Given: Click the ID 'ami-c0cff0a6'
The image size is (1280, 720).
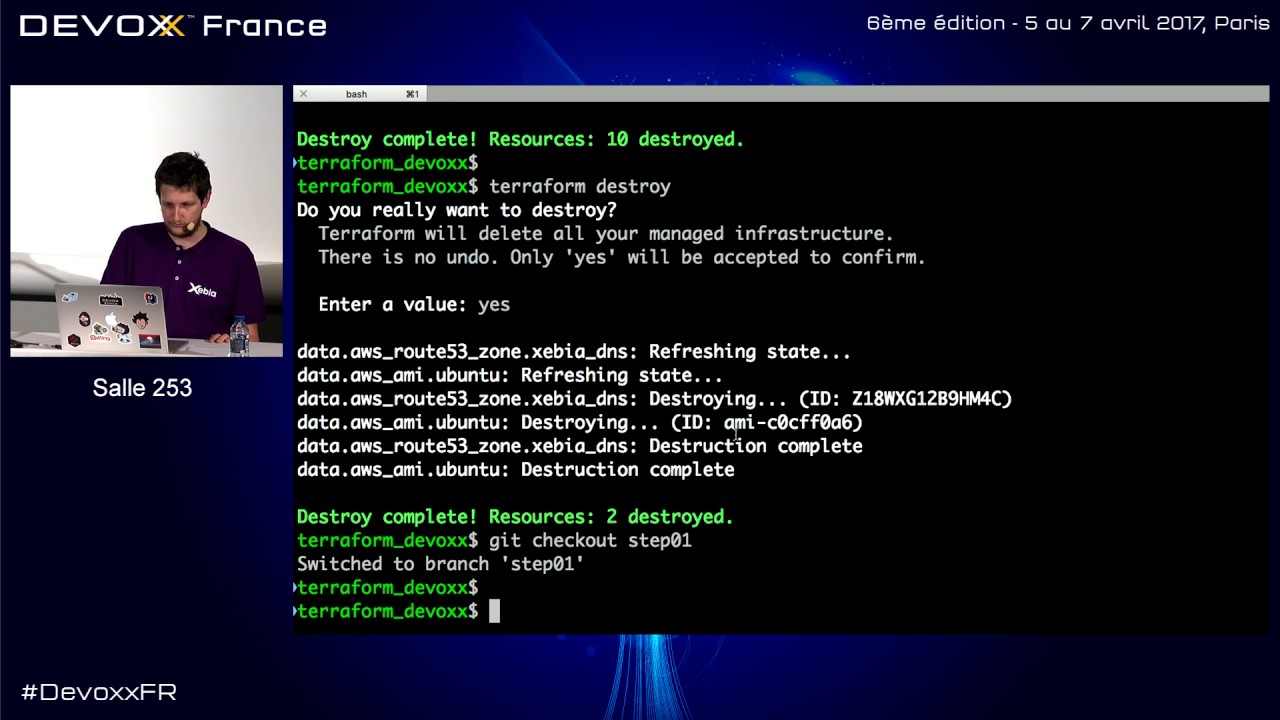Looking at the screenshot, I should point(788,422).
